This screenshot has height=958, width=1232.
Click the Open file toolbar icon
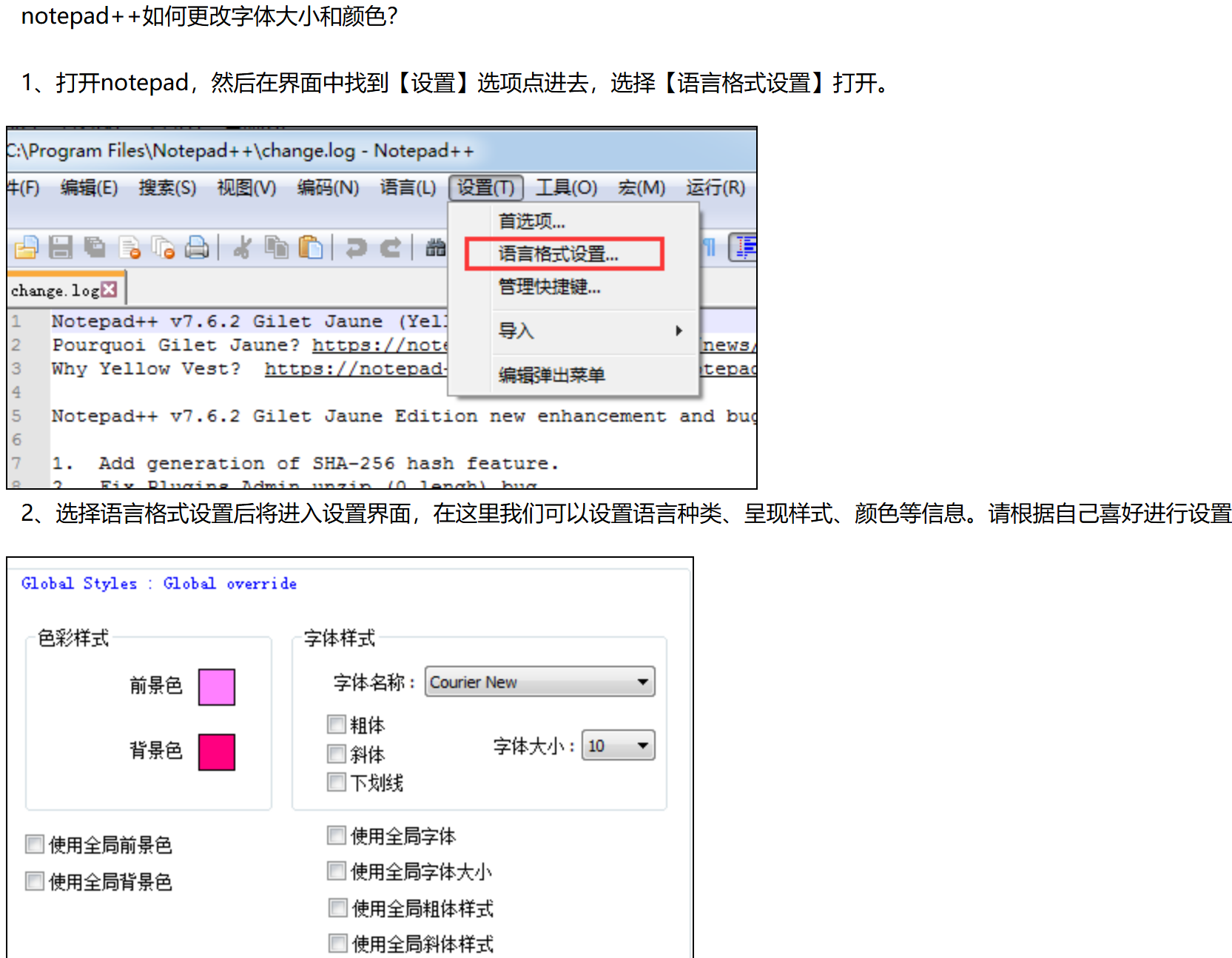[x=26, y=247]
